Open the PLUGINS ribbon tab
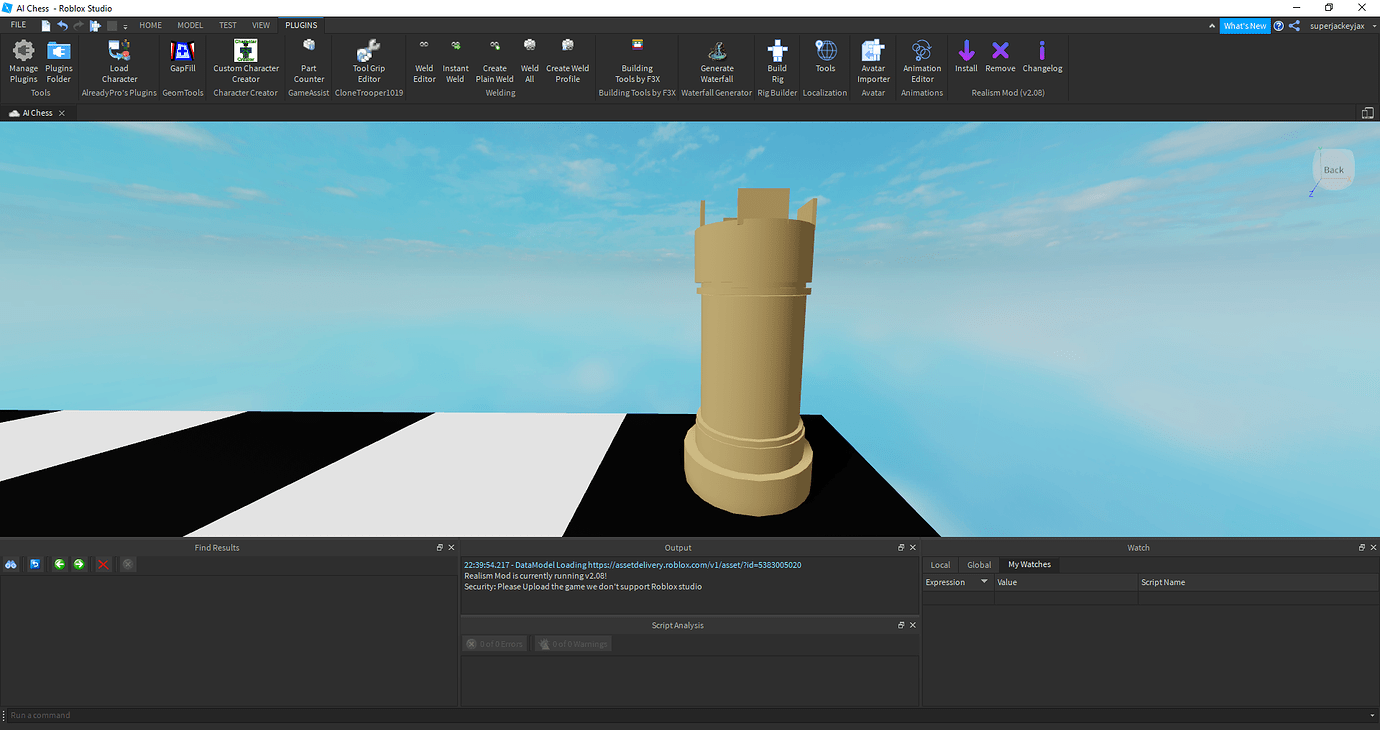Viewport: 1380px width, 730px height. [300, 25]
